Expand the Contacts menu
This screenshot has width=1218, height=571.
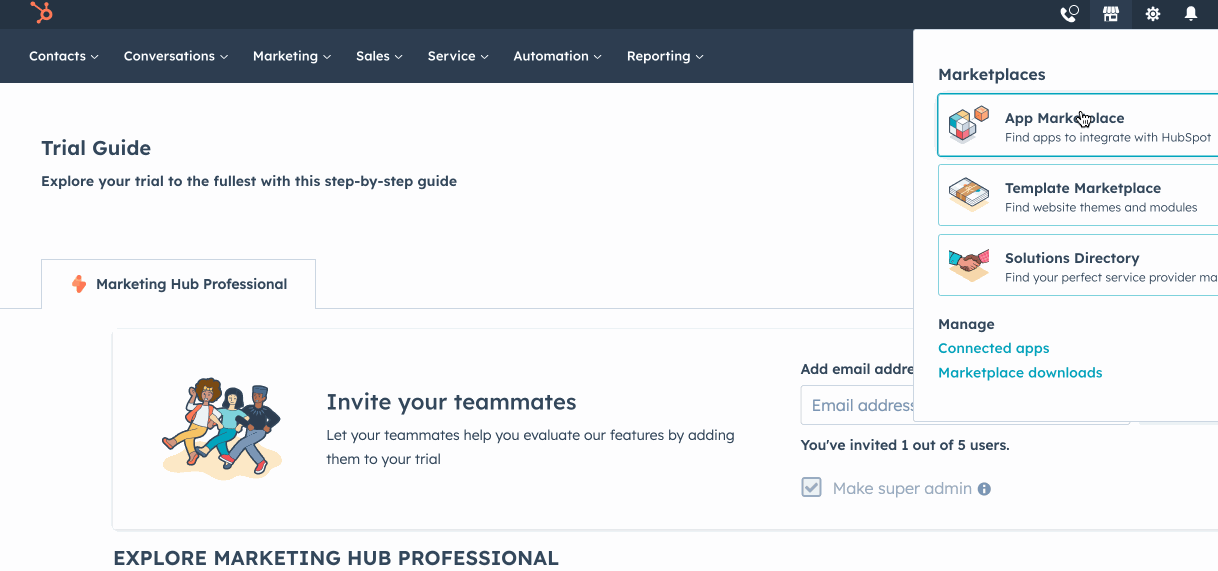(x=64, y=56)
